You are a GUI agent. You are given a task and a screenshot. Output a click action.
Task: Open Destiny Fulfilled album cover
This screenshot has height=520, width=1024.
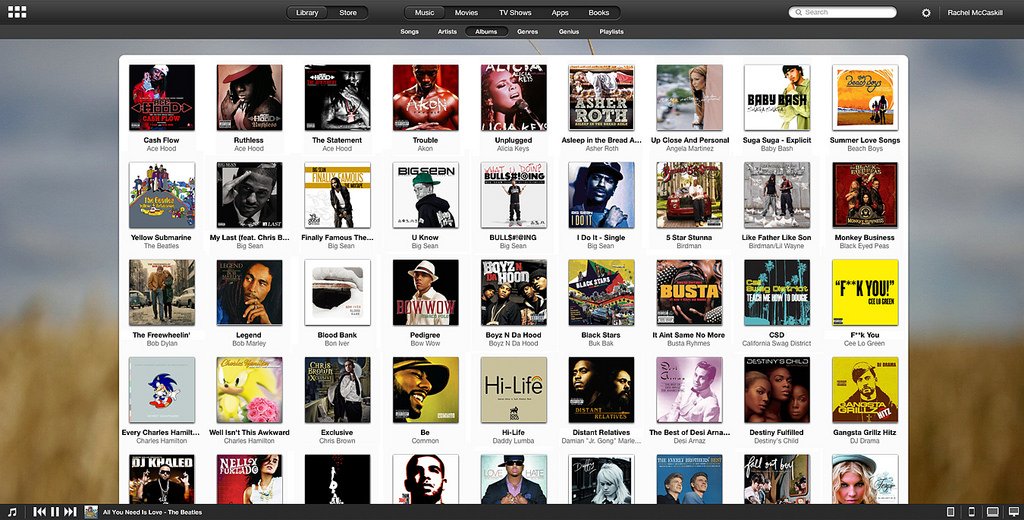(777, 389)
